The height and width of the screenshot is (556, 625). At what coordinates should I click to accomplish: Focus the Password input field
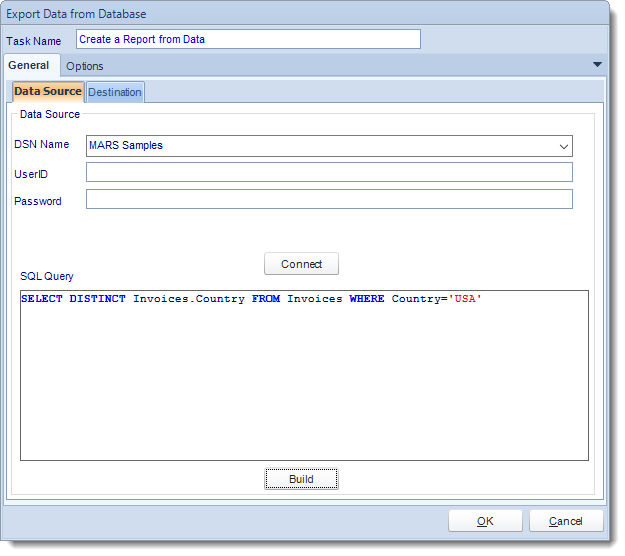point(329,199)
